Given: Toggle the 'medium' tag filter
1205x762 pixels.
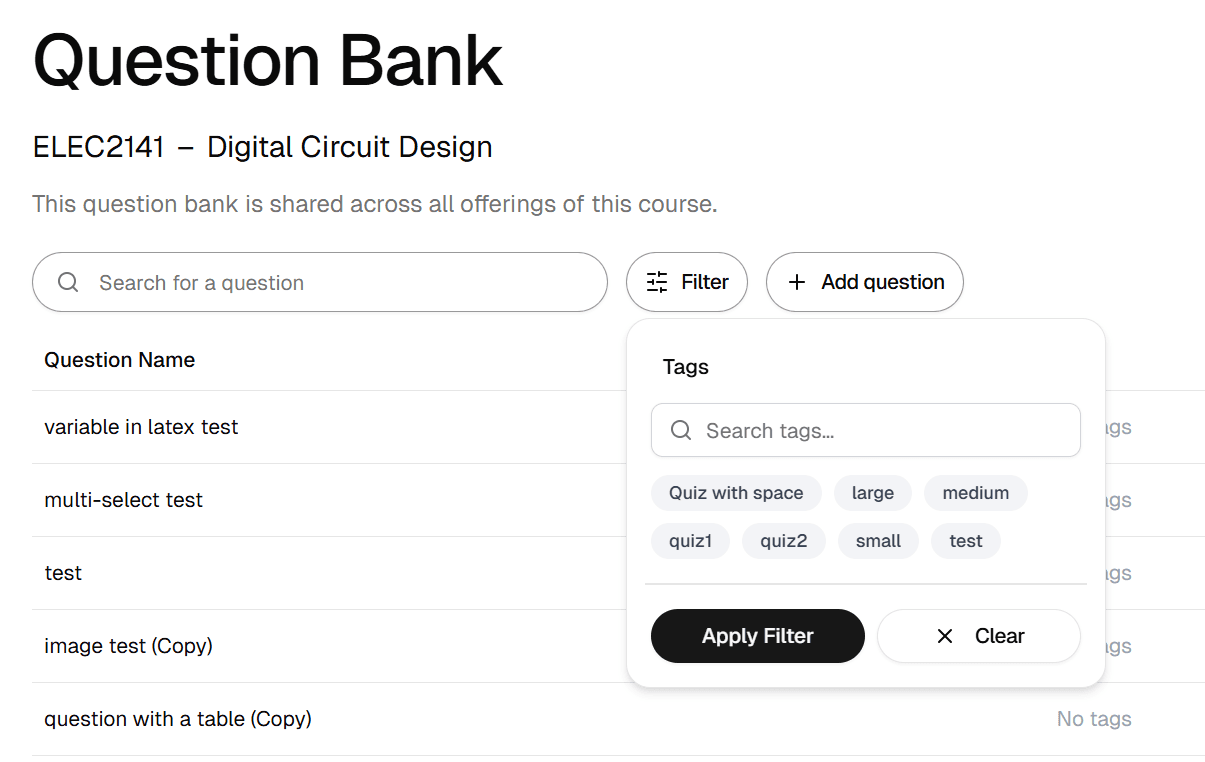Looking at the screenshot, I should coord(975,492).
